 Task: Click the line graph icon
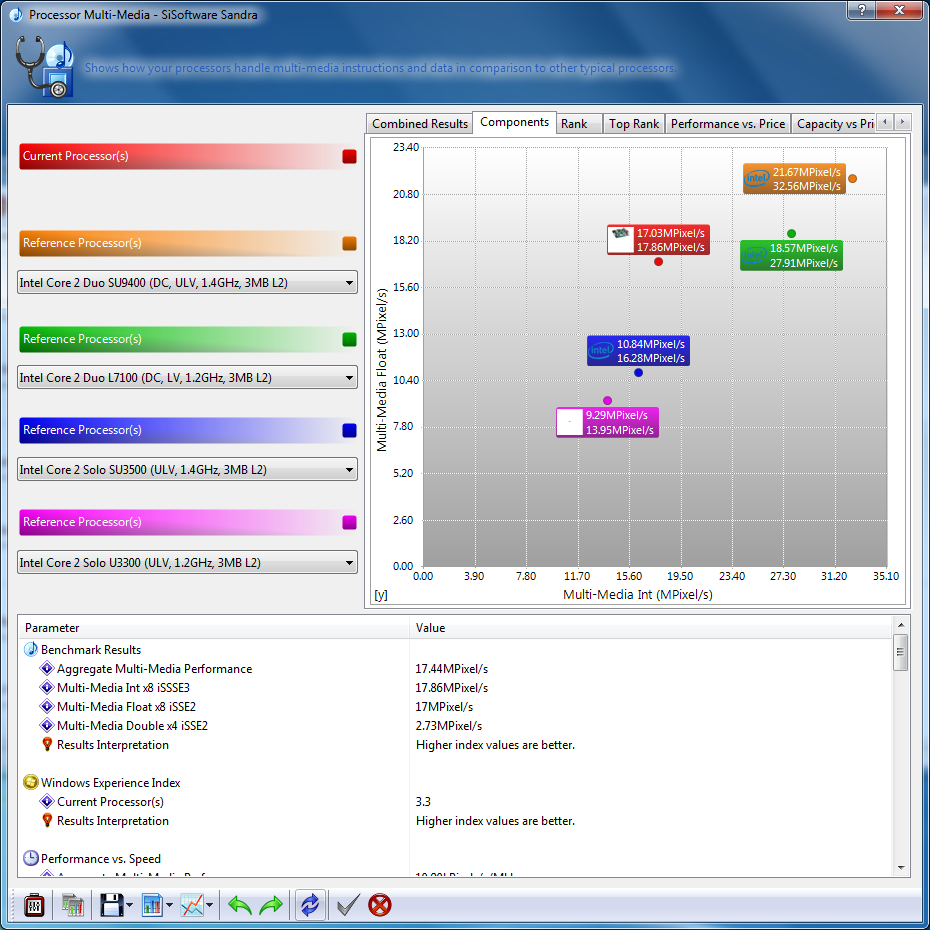click(192, 905)
